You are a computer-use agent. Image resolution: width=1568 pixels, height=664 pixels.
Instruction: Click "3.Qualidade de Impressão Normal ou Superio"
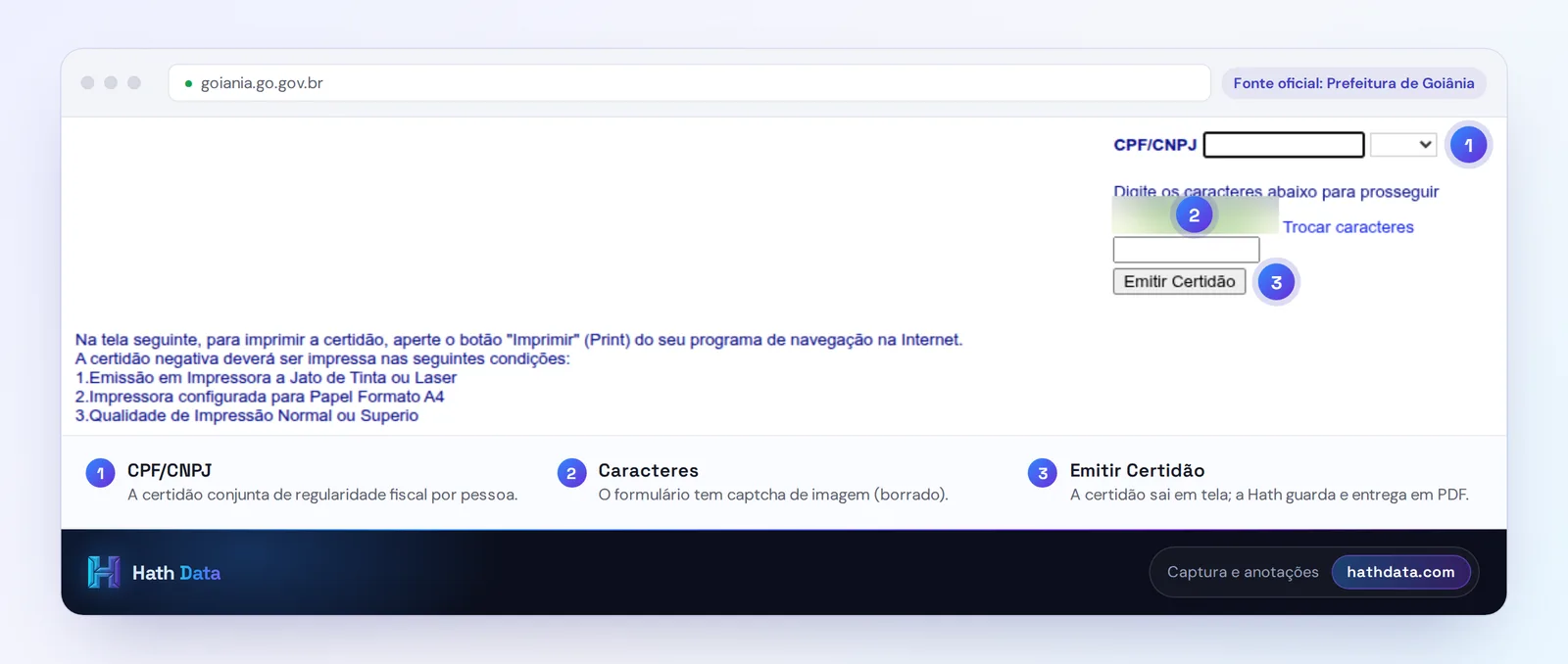[247, 415]
